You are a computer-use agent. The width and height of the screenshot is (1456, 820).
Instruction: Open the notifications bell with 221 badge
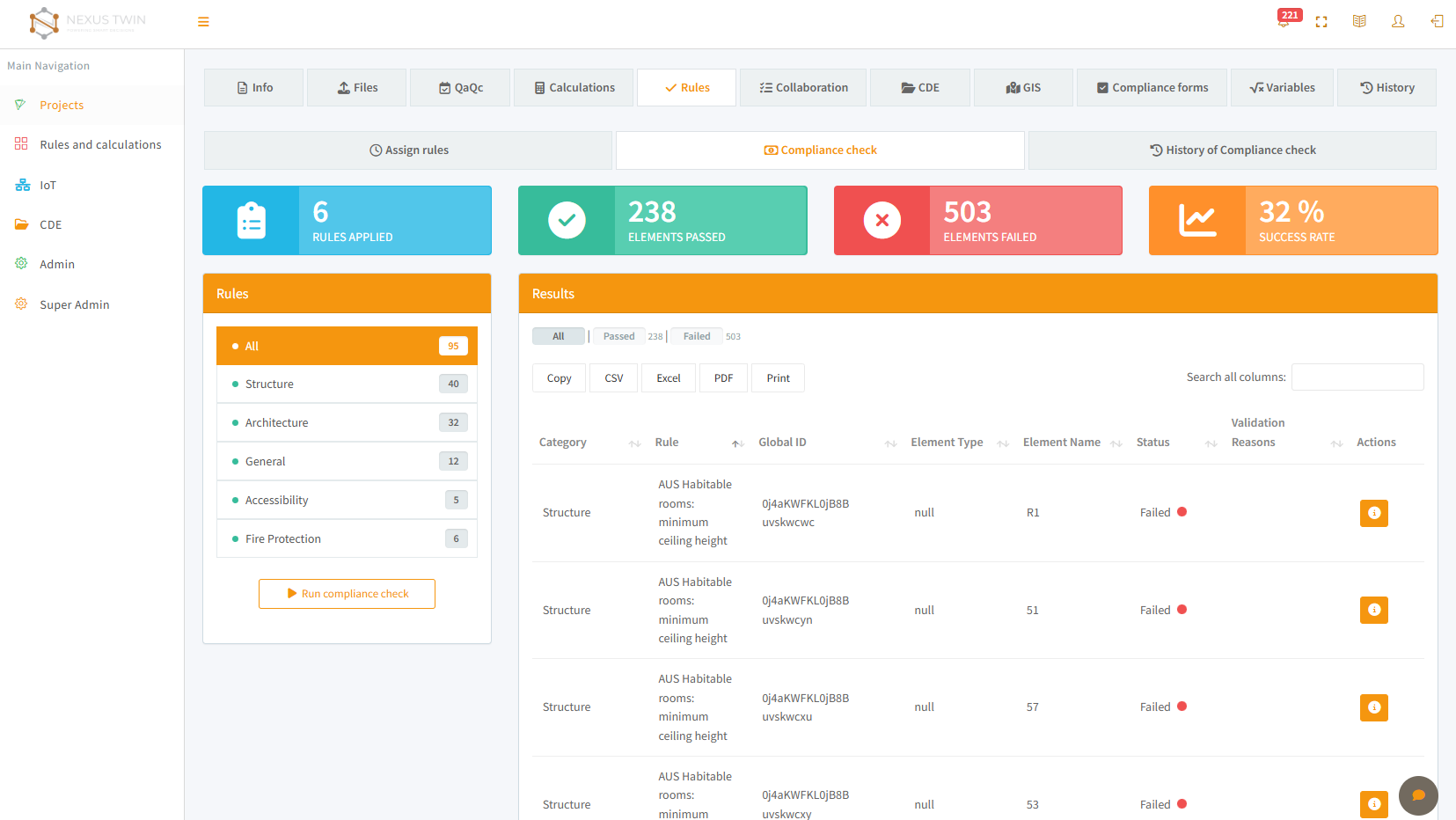(1285, 20)
